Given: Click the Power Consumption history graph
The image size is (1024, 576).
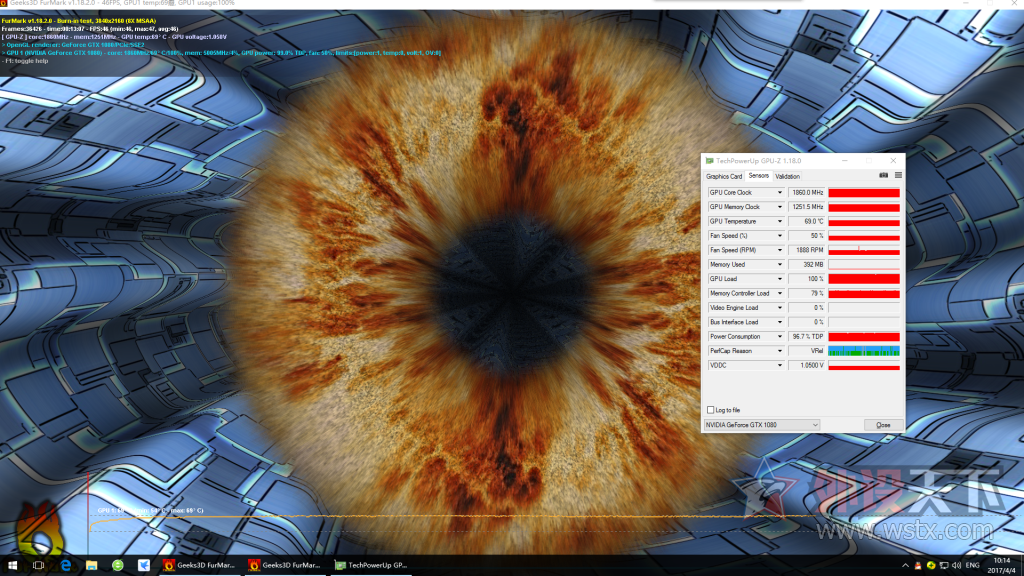Looking at the screenshot, I should [x=864, y=336].
